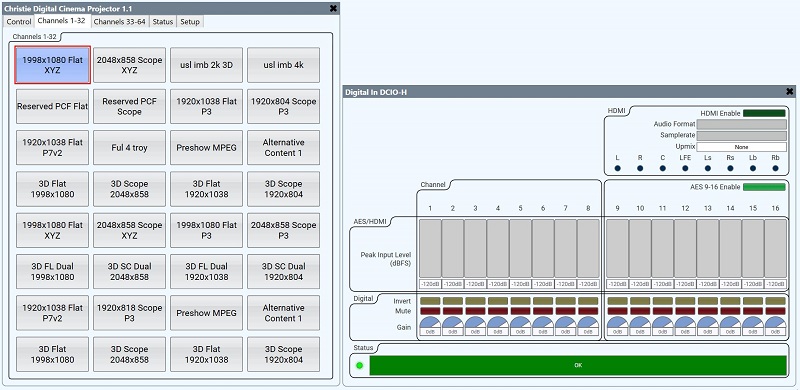Switch to the Channels 33-64 tab
Image resolution: width=800 pixels, height=390 pixels.
coord(119,21)
